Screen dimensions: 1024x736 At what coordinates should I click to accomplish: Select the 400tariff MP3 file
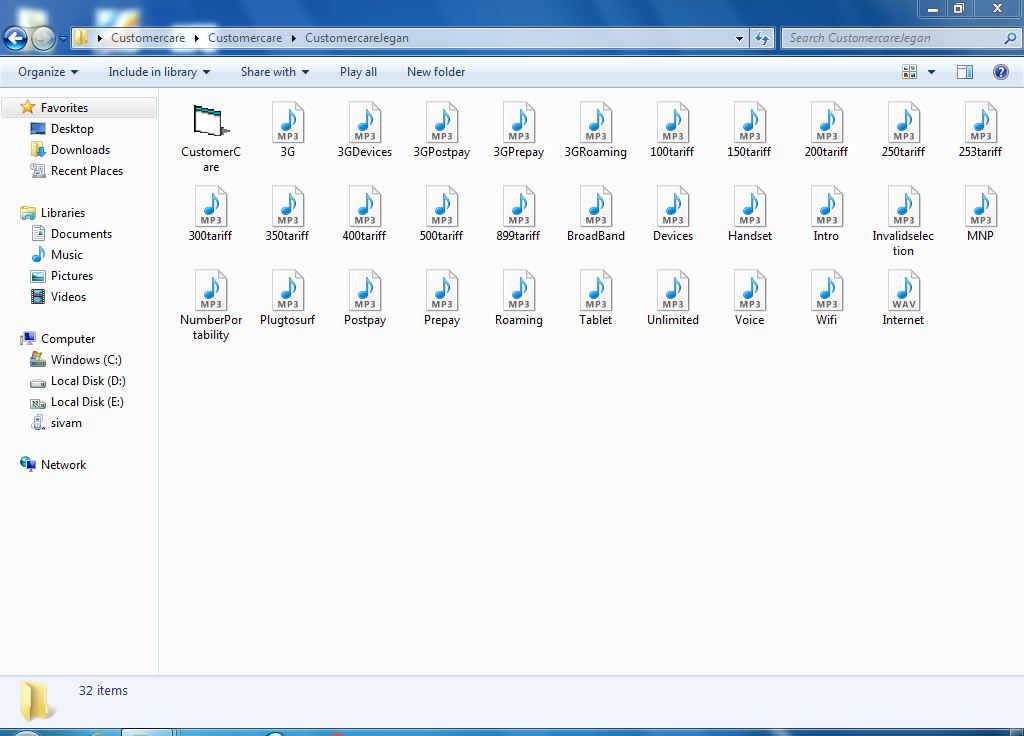pyautogui.click(x=365, y=214)
